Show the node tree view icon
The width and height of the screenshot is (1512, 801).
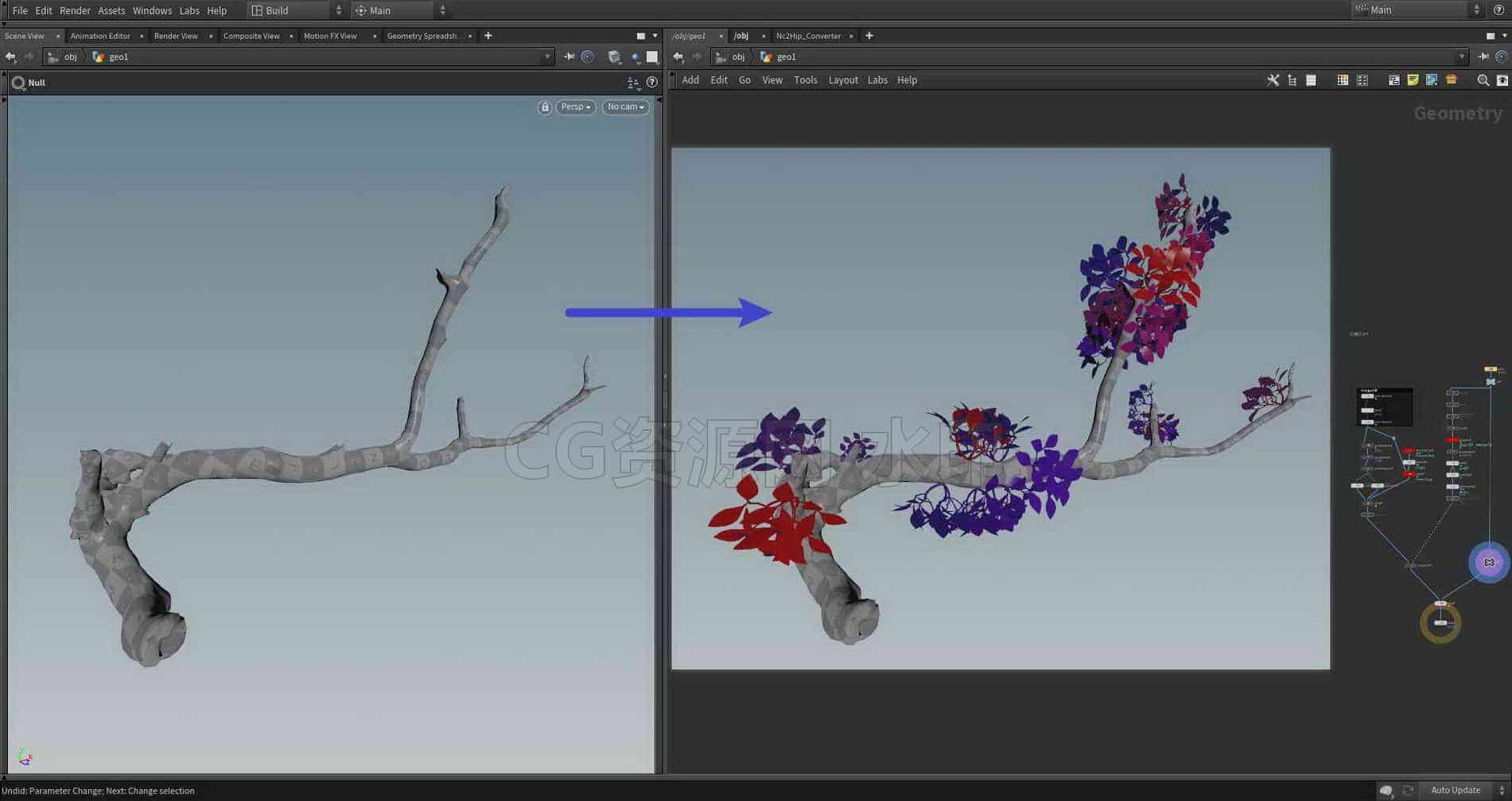point(1292,80)
